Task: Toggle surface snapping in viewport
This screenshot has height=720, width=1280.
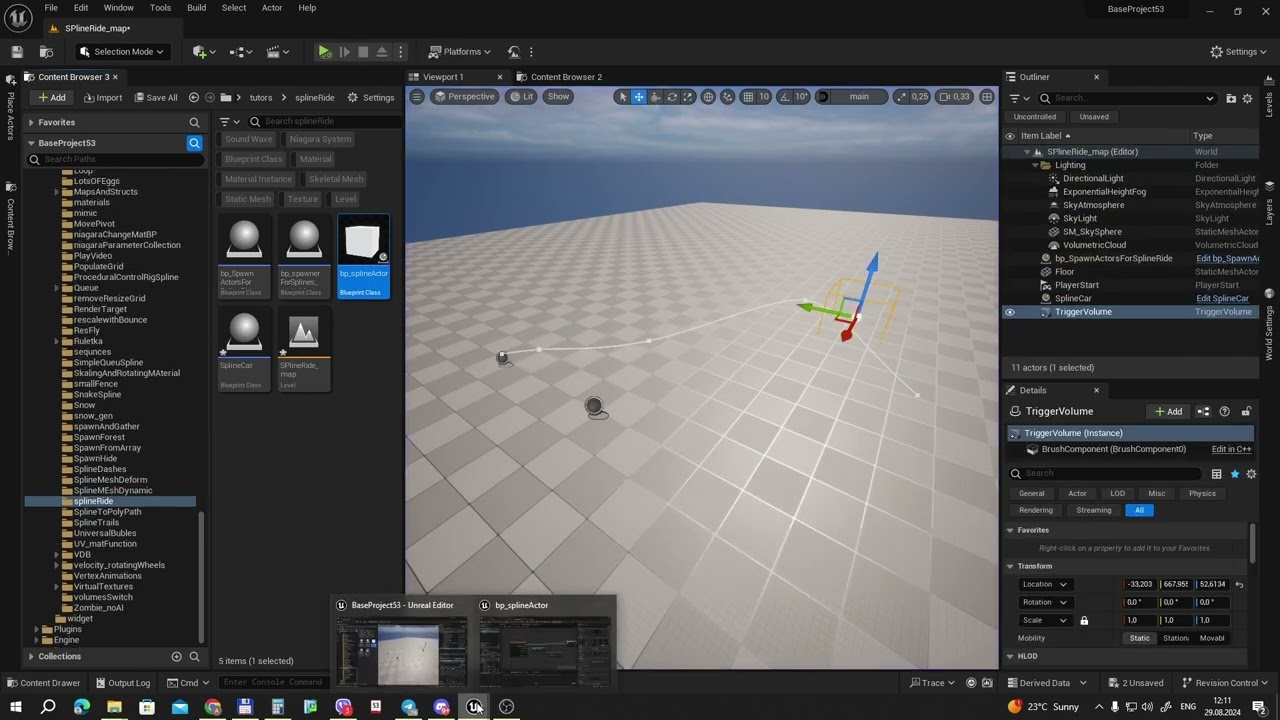Action: click(728, 97)
